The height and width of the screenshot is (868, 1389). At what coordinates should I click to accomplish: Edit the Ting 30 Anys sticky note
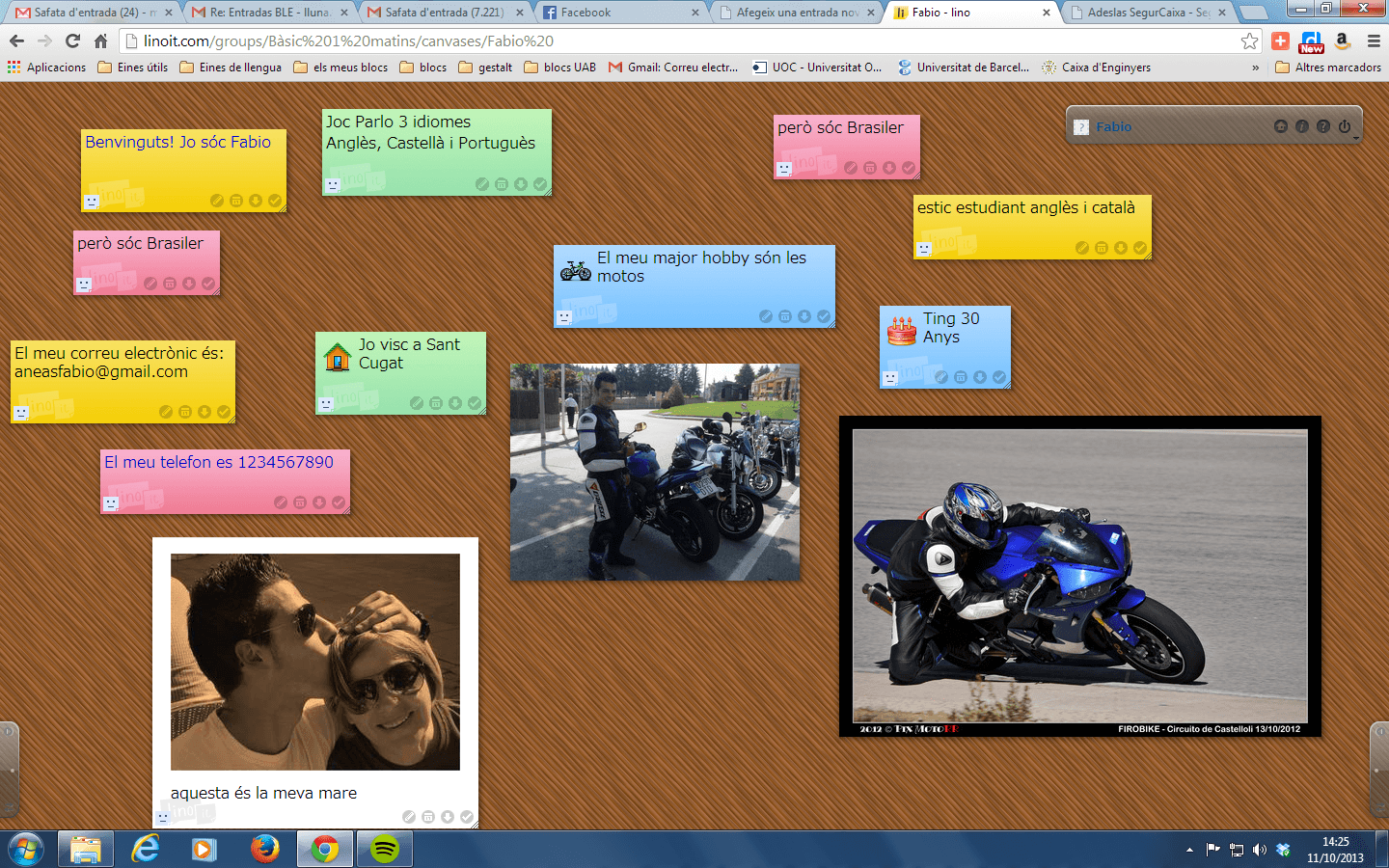(941, 377)
